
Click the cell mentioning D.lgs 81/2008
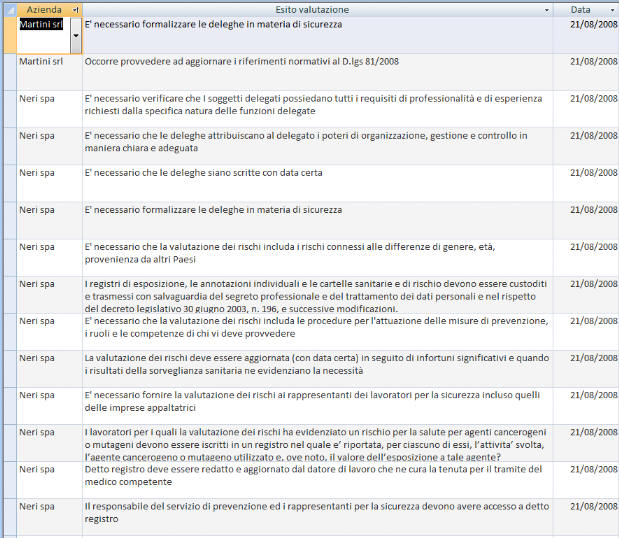click(x=241, y=61)
